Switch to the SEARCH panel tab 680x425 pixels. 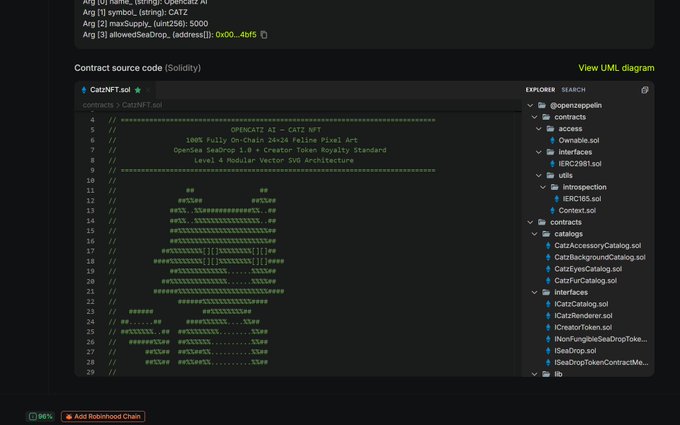tap(573, 90)
